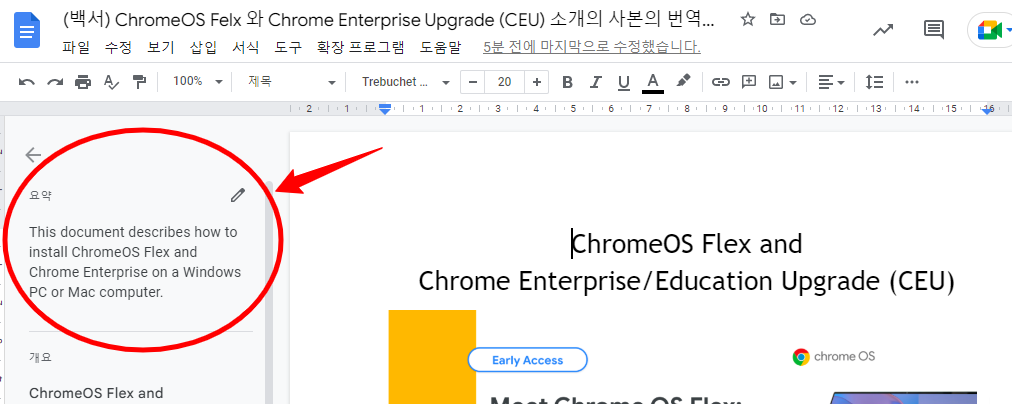Toggle italic formatting
The width and height of the screenshot is (1012, 404).
(596, 82)
